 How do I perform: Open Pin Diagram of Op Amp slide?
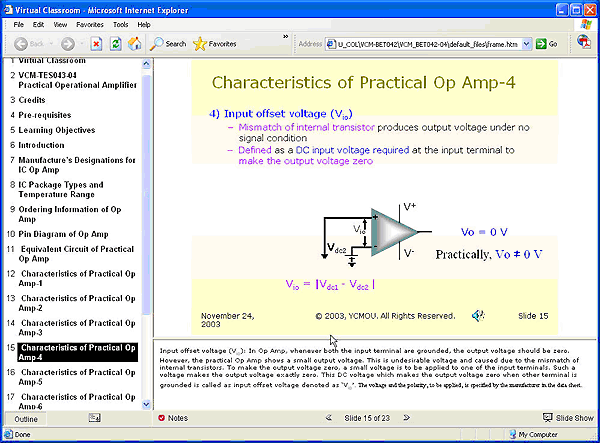pyautogui.click(x=64, y=234)
